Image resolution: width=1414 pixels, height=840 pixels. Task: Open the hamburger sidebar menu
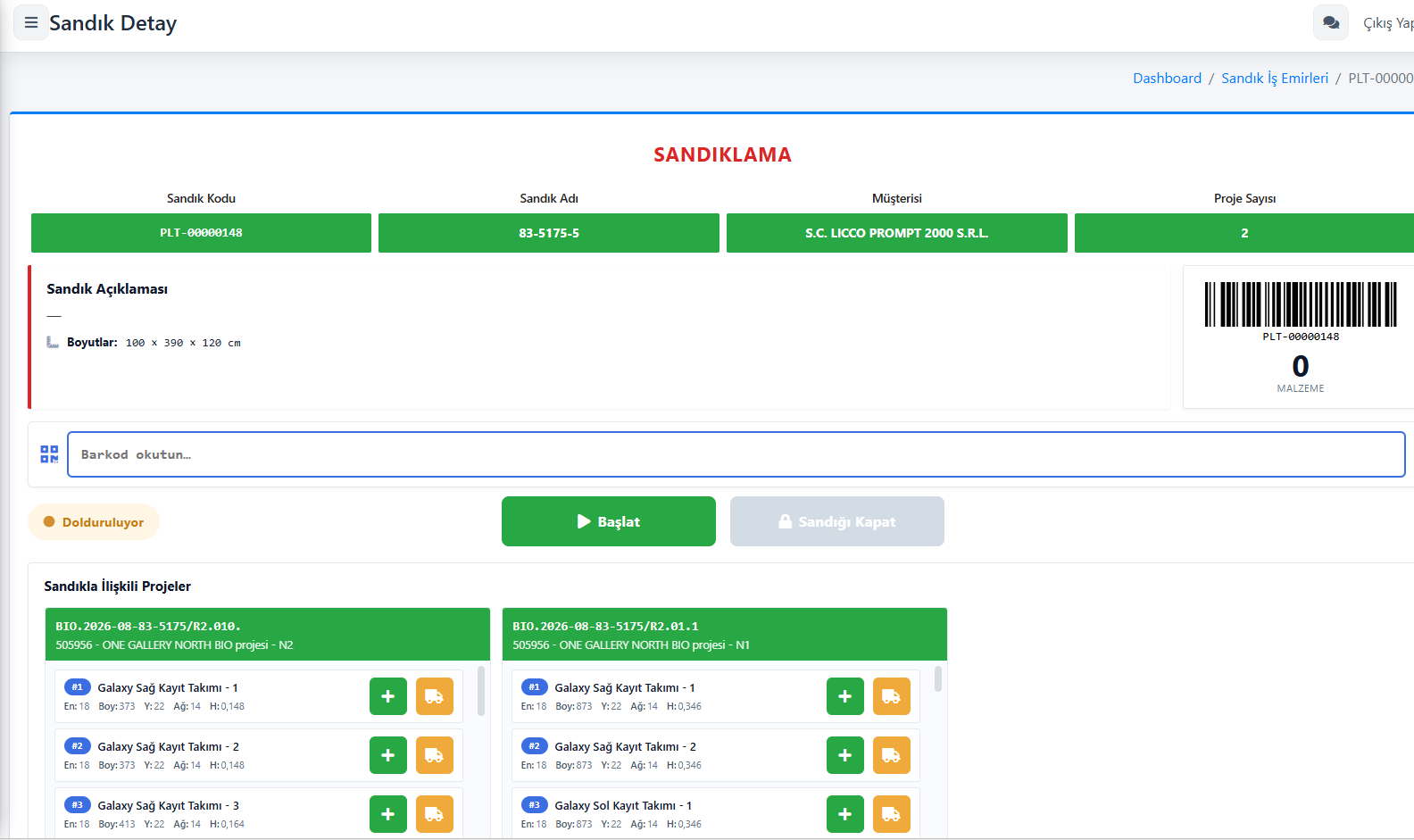tap(31, 22)
